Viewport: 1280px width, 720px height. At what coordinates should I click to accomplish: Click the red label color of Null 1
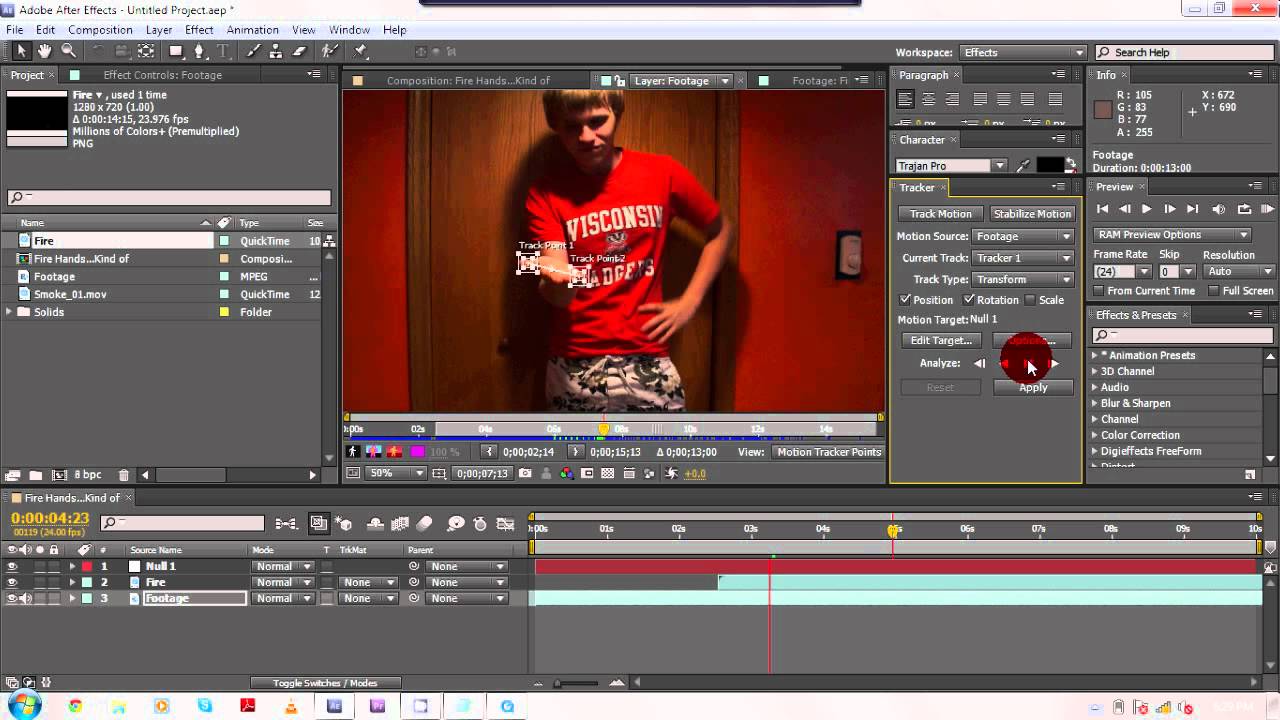pos(87,566)
